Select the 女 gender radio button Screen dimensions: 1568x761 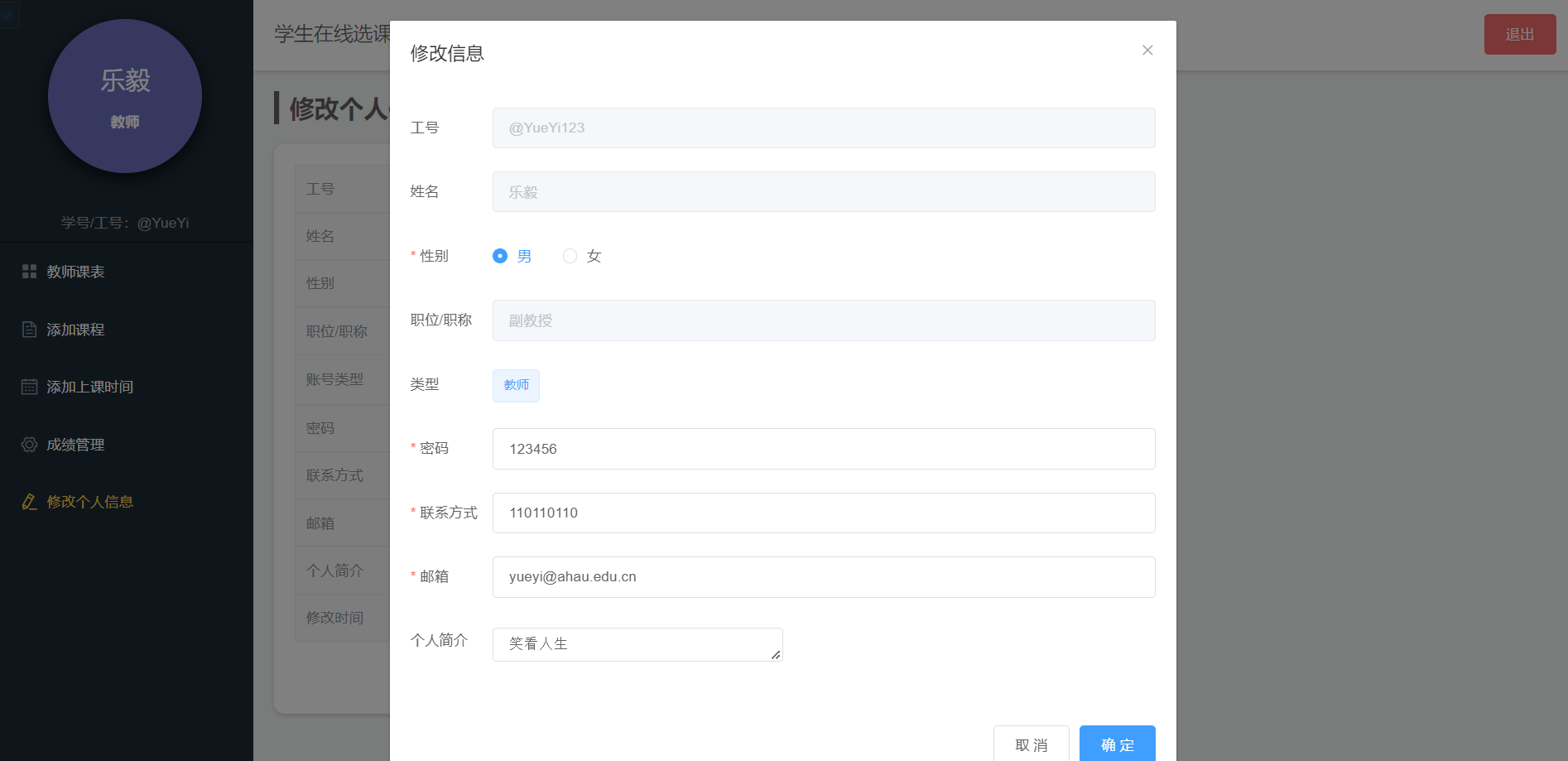(570, 256)
